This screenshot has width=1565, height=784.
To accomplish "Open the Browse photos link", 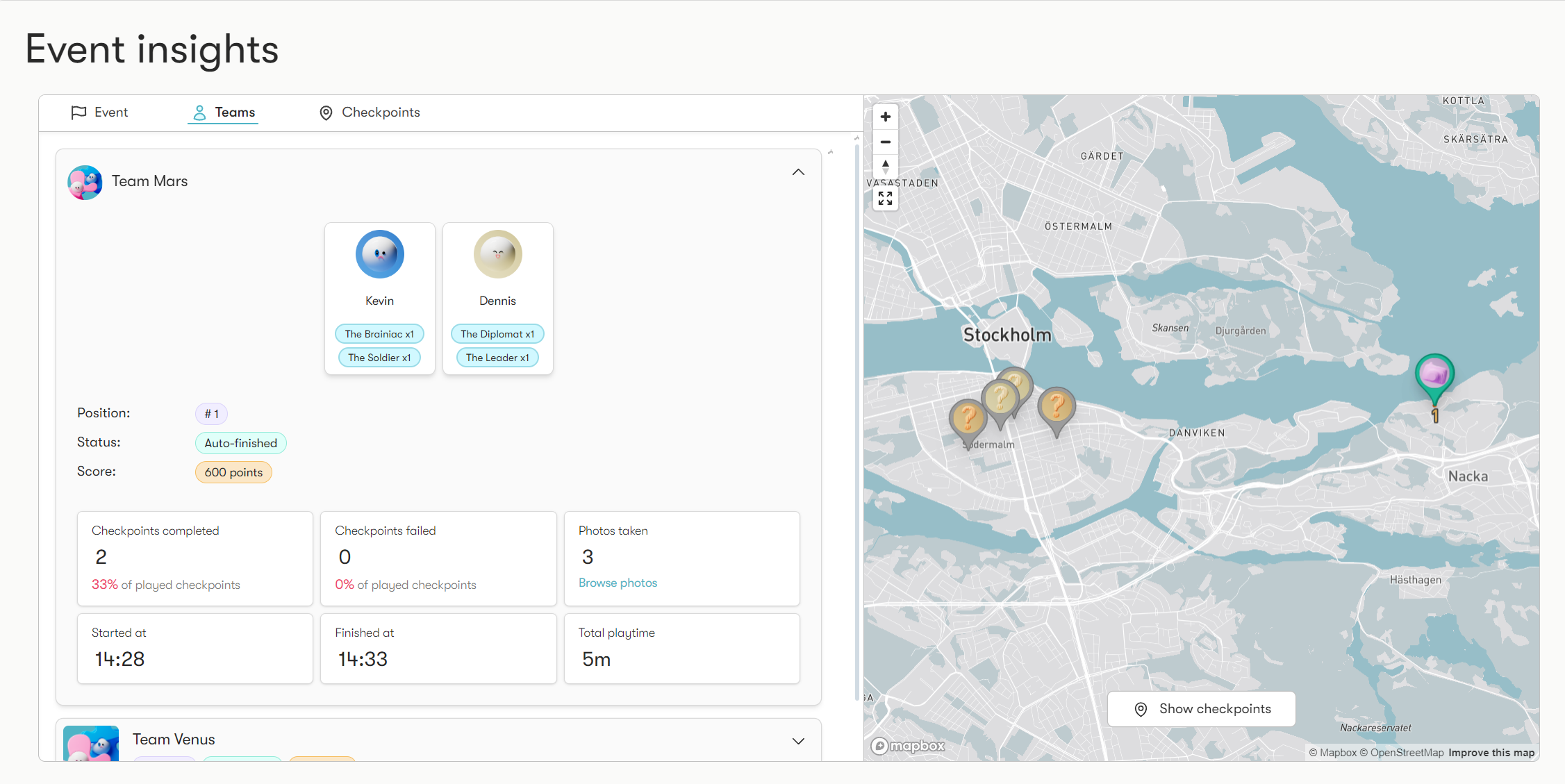I will 618,583.
